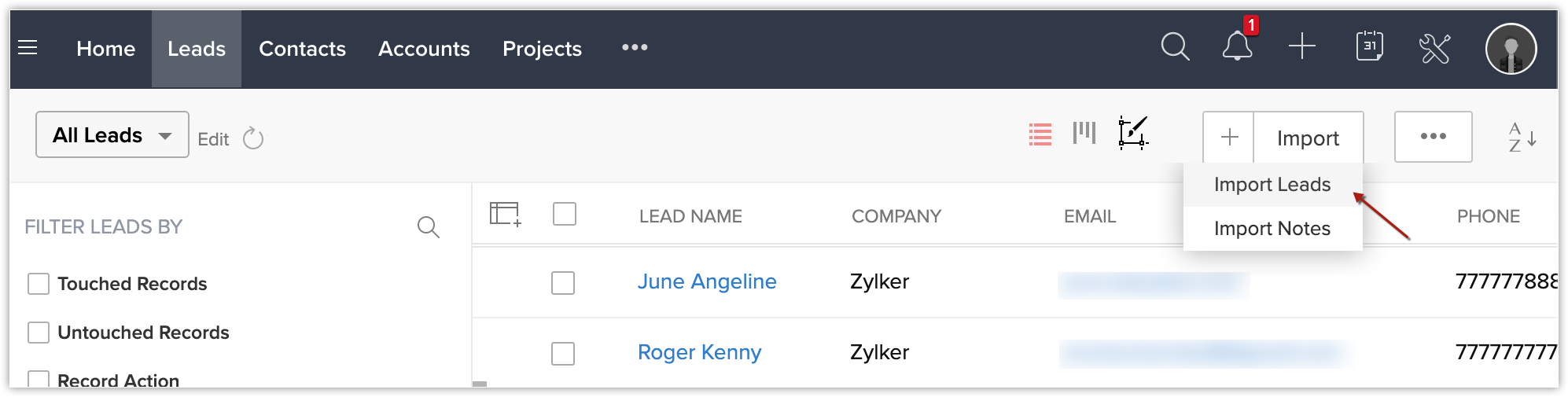Switch to kanban view icon
Viewport: 1568px width, 397px height.
tap(1084, 133)
